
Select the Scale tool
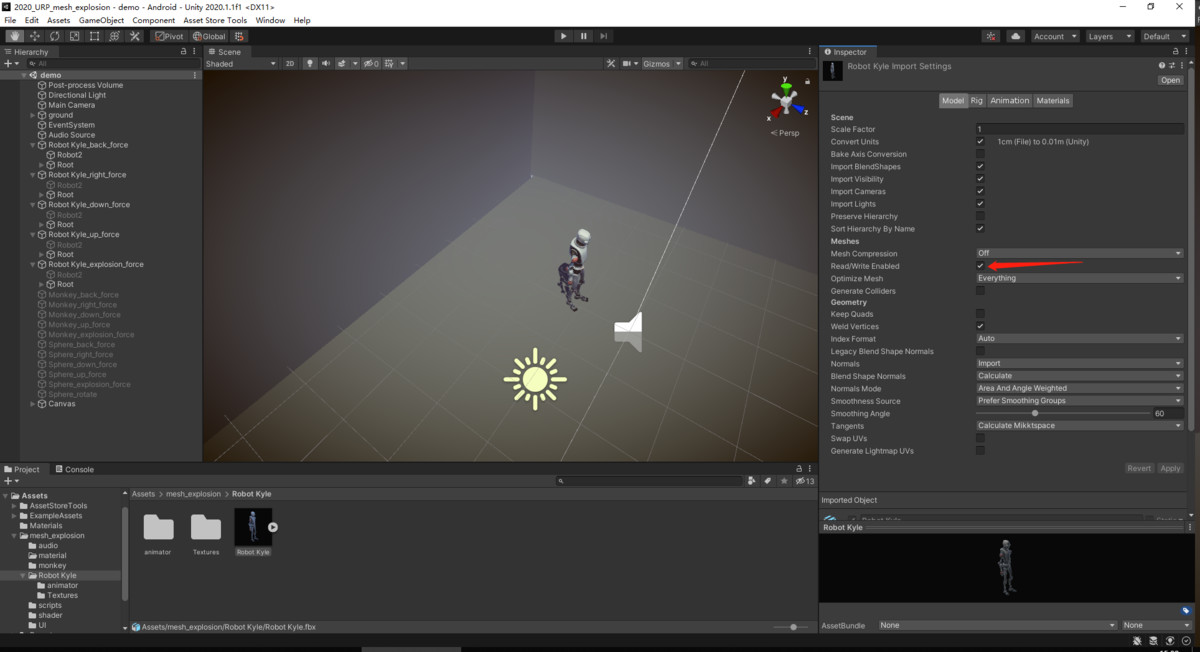pyautogui.click(x=73, y=35)
